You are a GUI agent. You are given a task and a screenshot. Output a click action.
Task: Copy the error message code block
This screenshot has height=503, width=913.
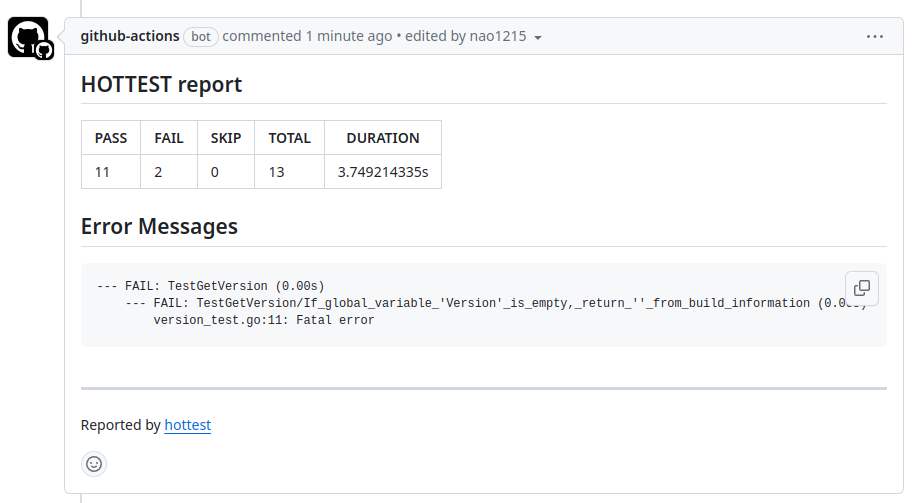tap(862, 288)
